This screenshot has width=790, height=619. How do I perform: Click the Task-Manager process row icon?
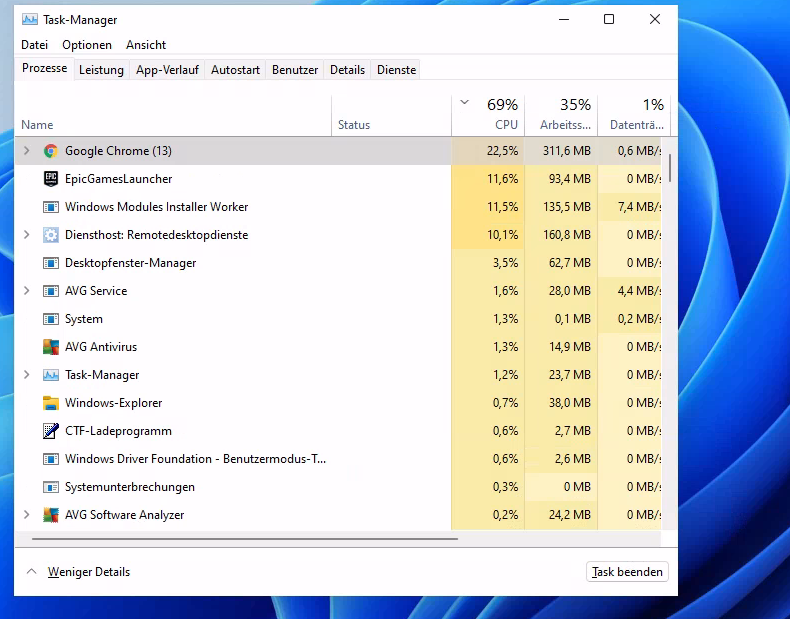50,375
